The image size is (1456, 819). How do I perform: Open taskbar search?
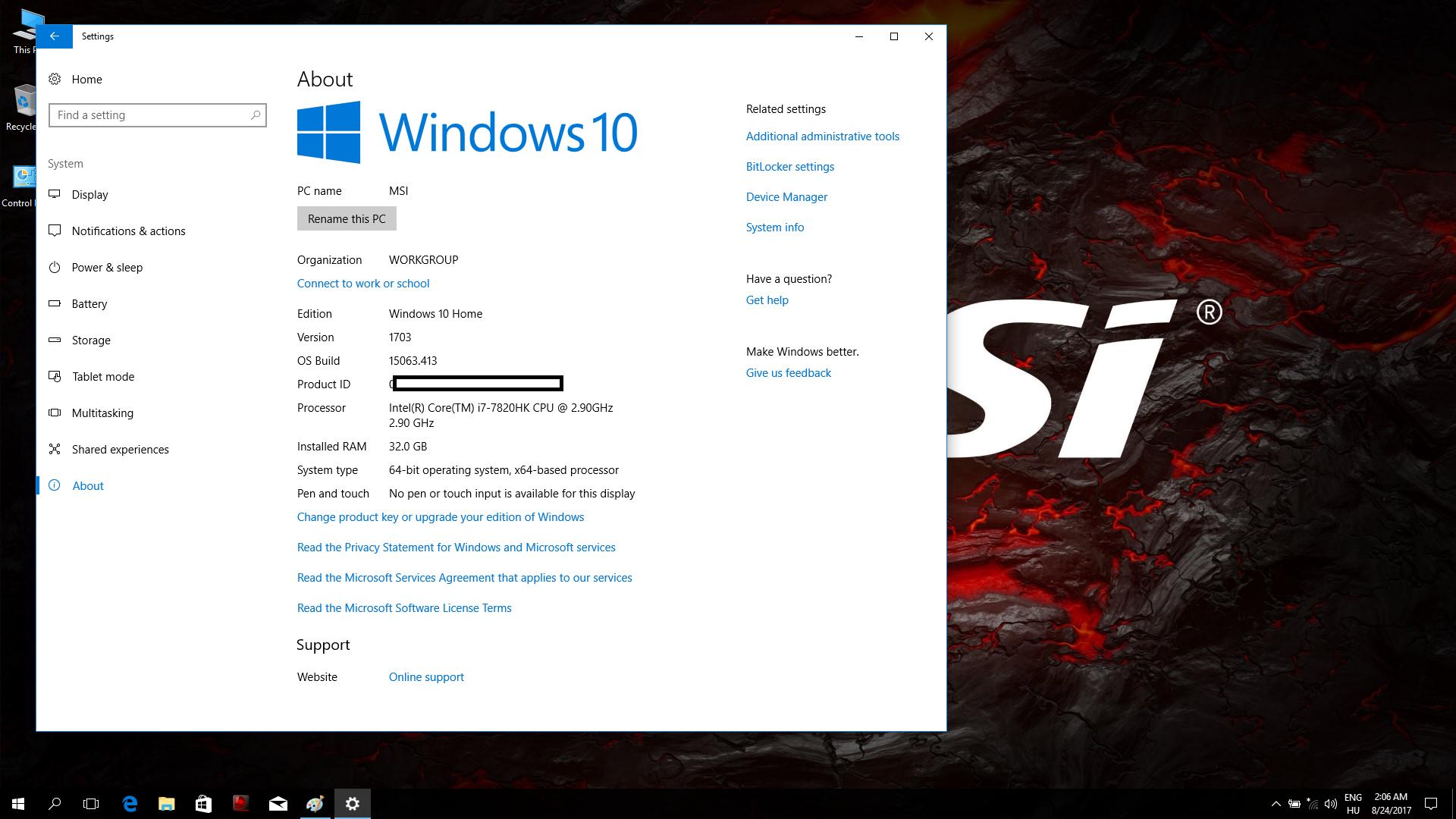tap(55, 804)
